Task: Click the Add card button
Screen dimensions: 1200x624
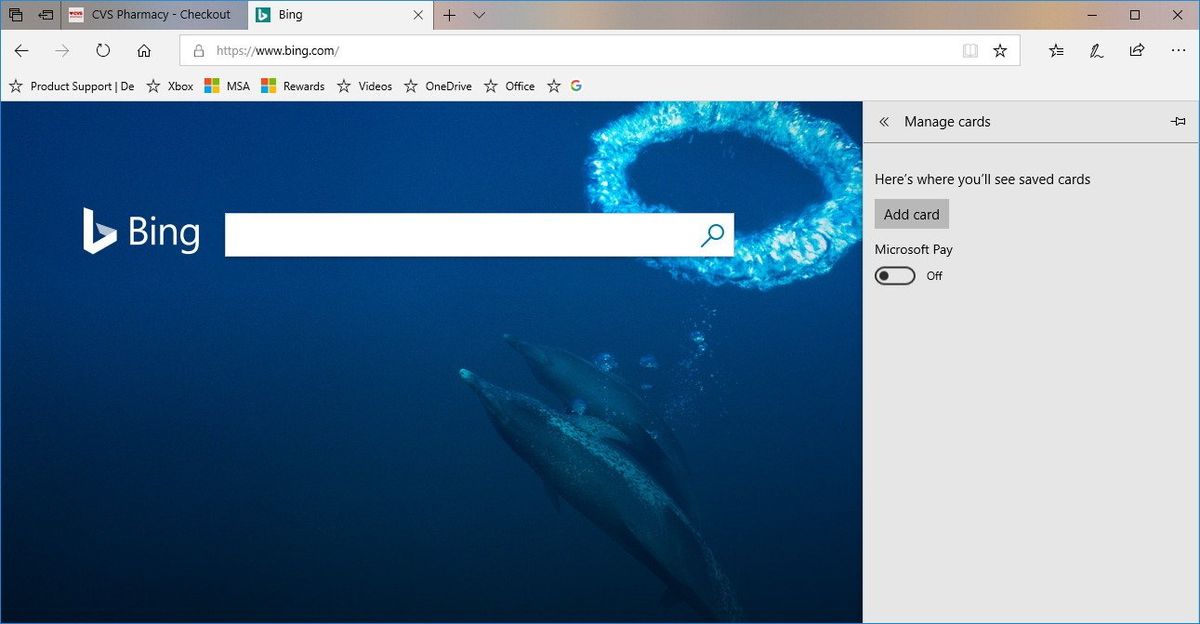Action: tap(911, 213)
